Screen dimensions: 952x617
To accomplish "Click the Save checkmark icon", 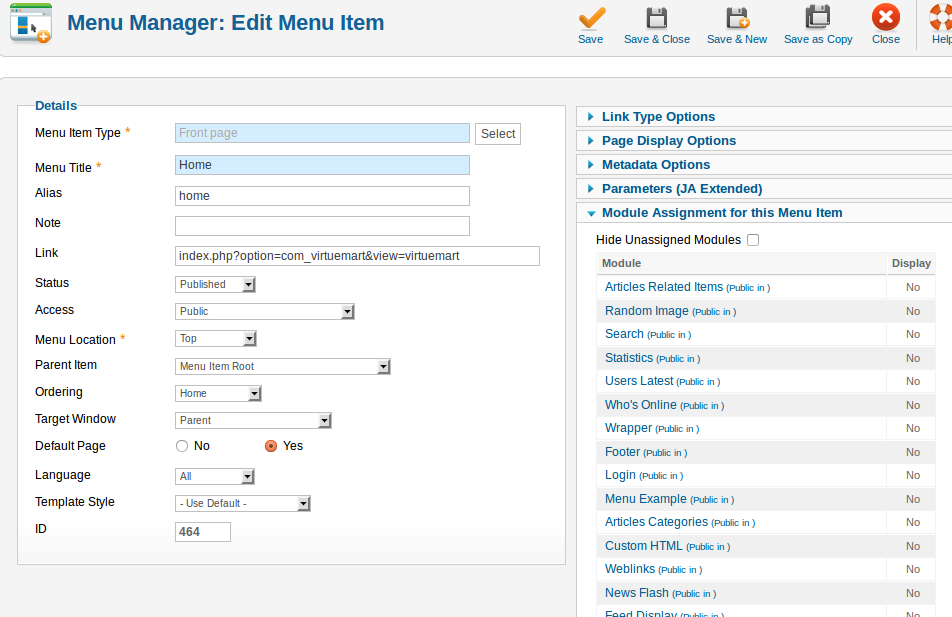I will (x=591, y=18).
